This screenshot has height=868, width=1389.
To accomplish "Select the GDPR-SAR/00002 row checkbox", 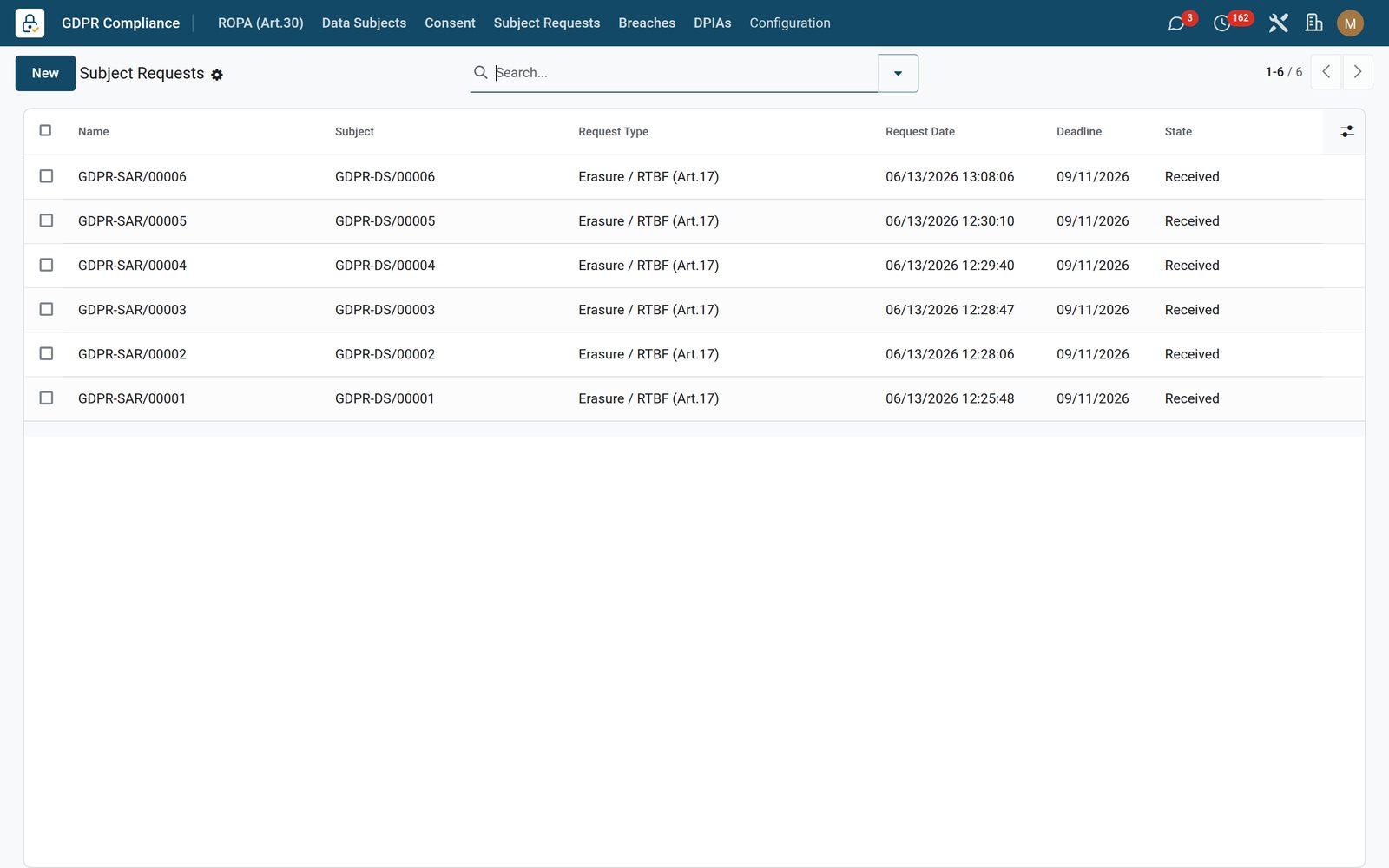I will pos(46,353).
